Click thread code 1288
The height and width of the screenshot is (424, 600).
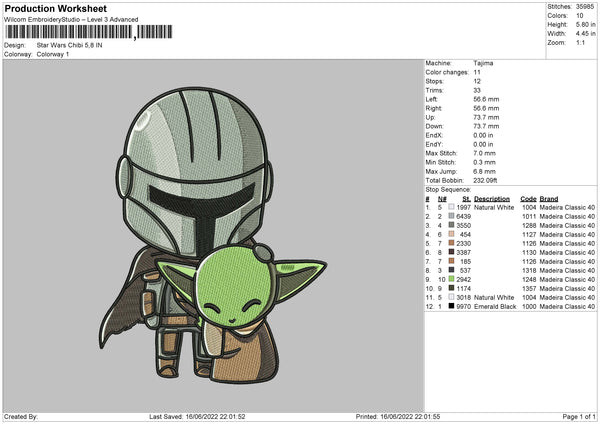pyautogui.click(x=529, y=225)
